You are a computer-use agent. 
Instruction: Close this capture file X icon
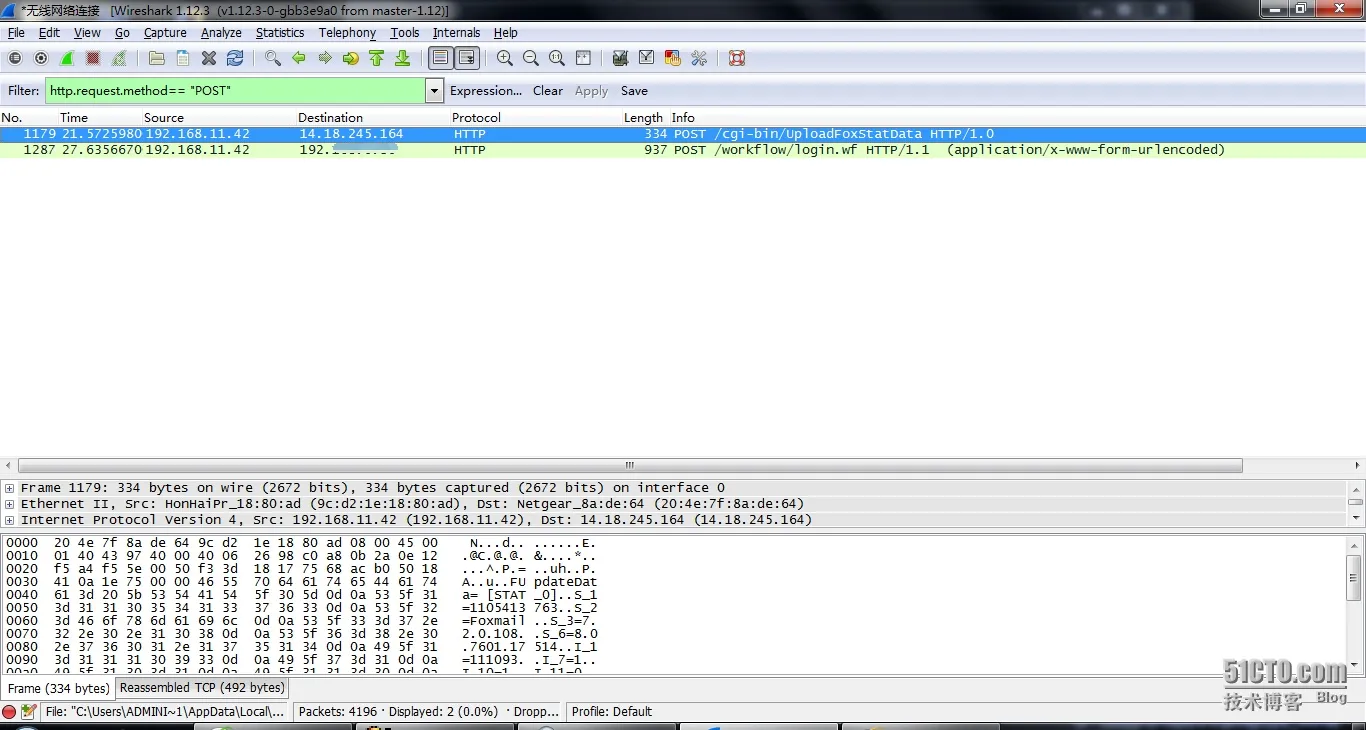click(209, 59)
